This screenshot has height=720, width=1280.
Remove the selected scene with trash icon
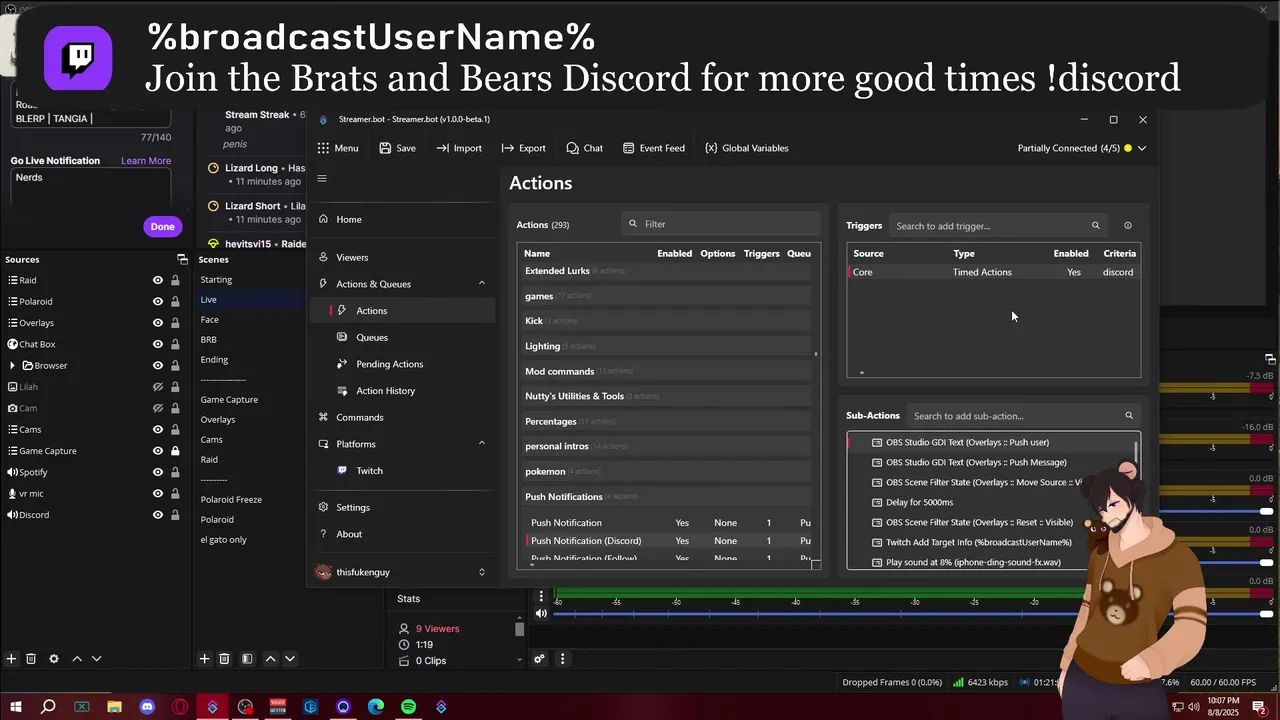[x=224, y=659]
